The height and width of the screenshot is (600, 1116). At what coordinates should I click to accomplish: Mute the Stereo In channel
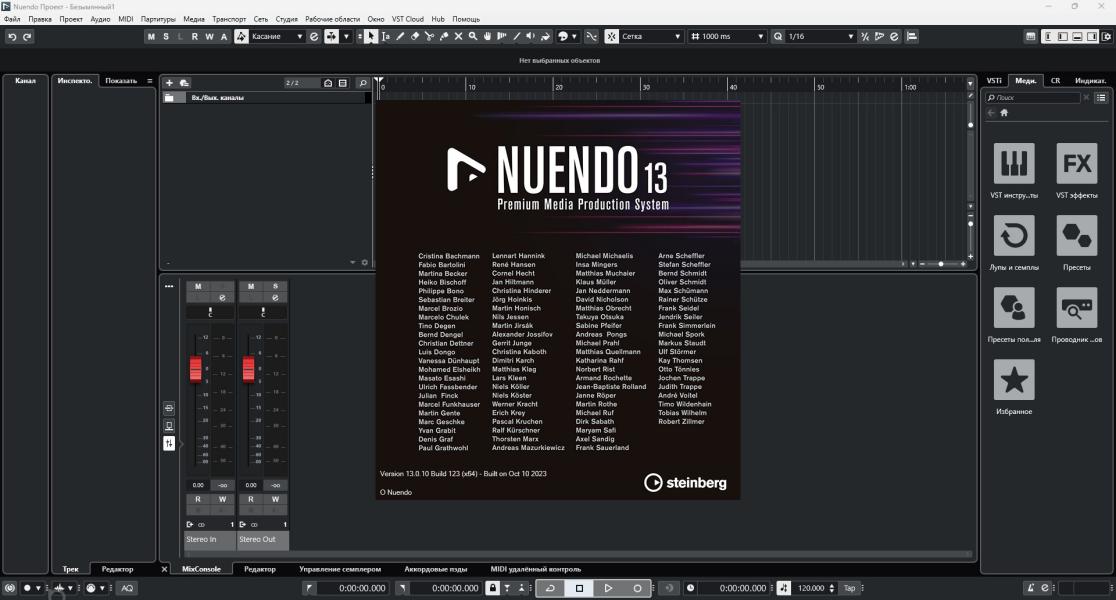pyautogui.click(x=198, y=286)
